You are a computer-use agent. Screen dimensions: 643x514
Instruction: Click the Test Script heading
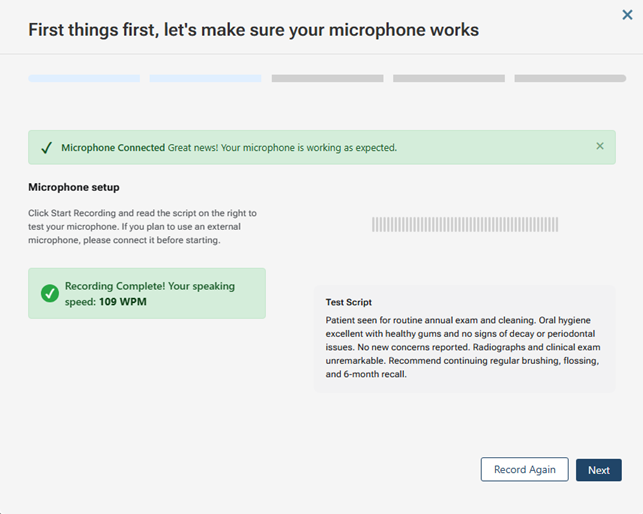click(349, 301)
